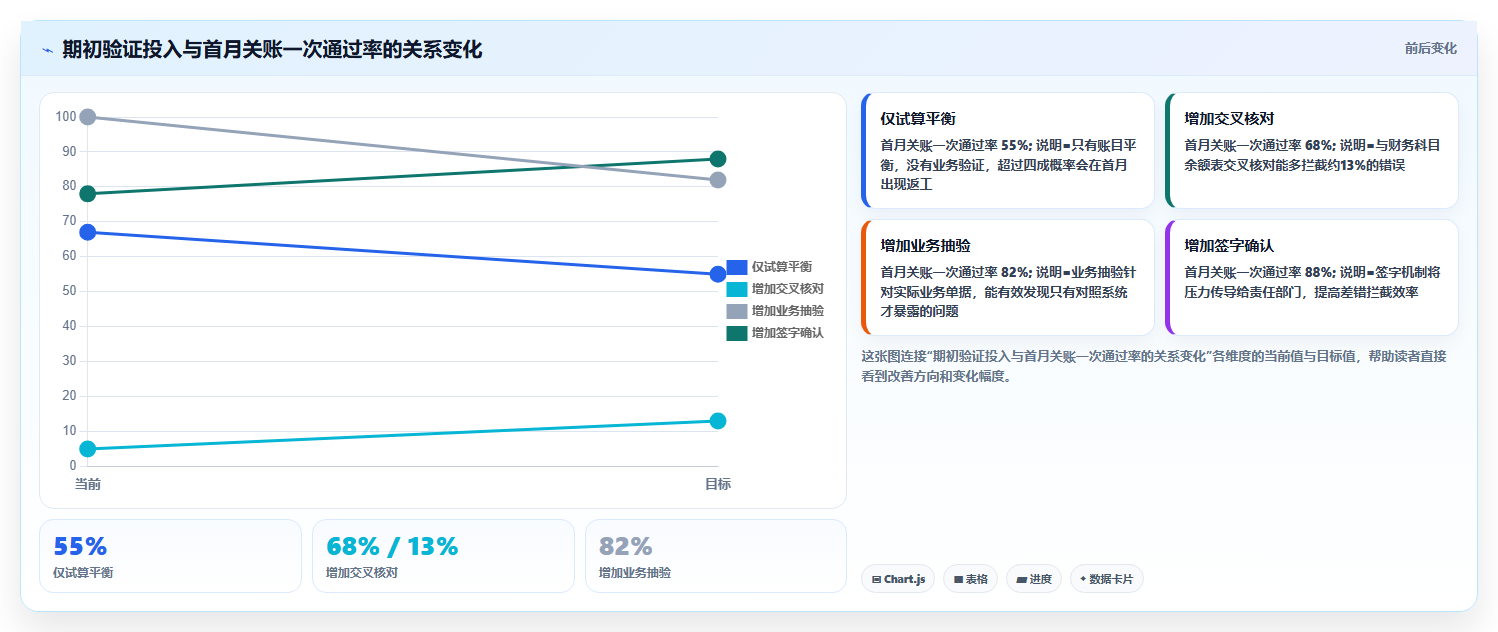This screenshot has width=1498, height=632.
Task: Open the 增加签字确认 info card title
Action: point(1229,246)
